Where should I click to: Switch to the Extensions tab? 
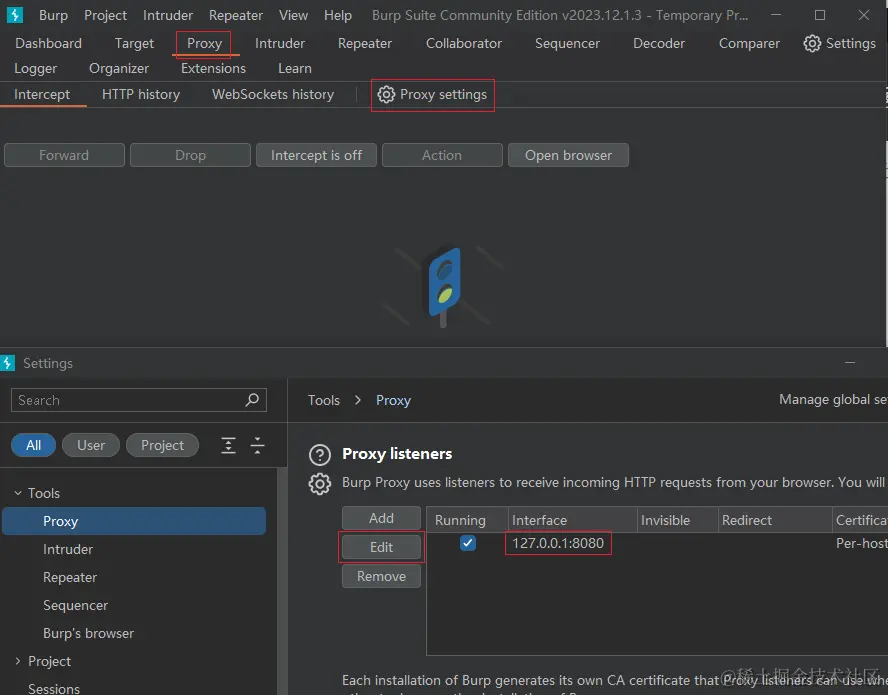click(214, 69)
